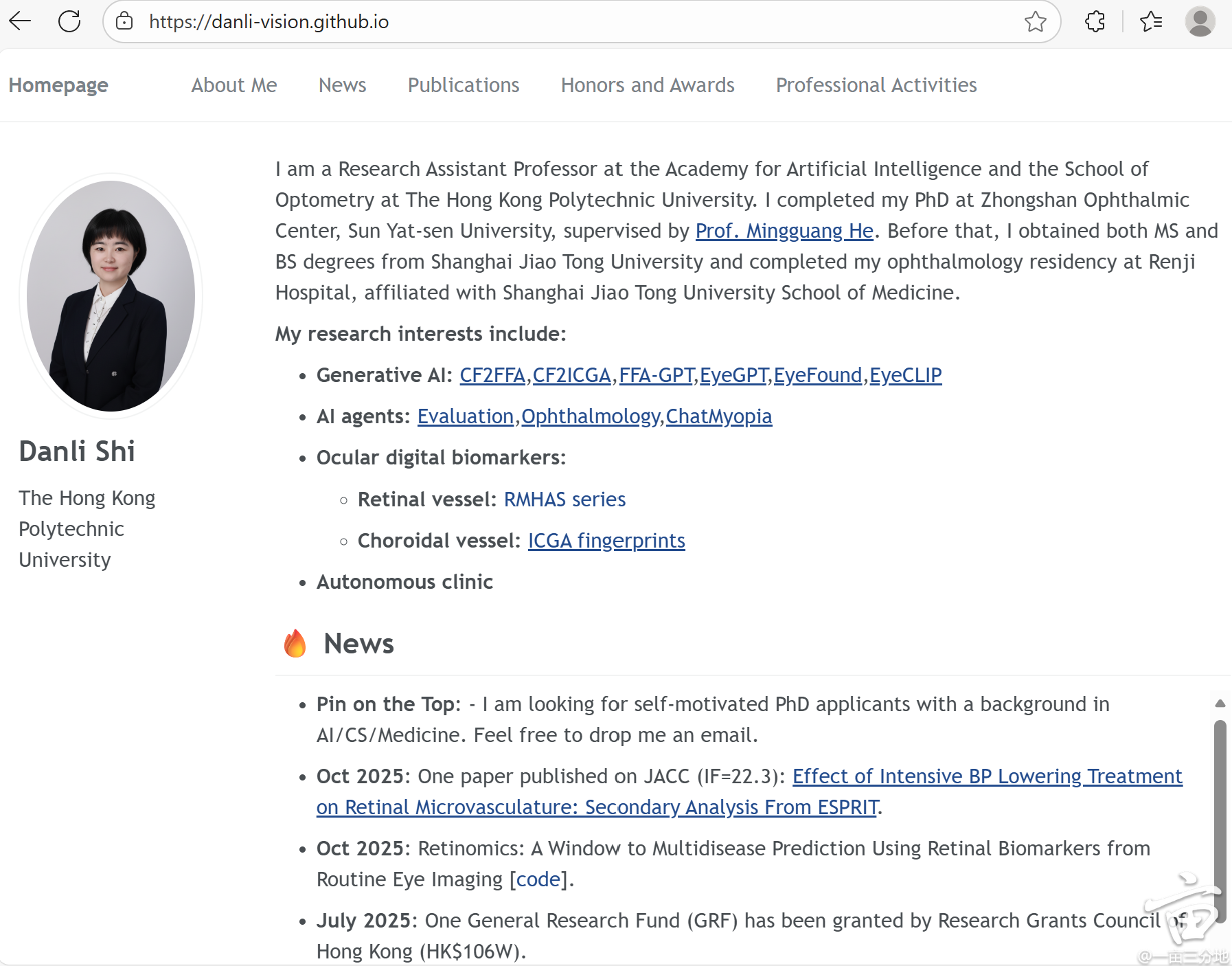Screen dimensions: 1232x966
Task: Click Danli Shi's profile photo
Action: pos(111,296)
